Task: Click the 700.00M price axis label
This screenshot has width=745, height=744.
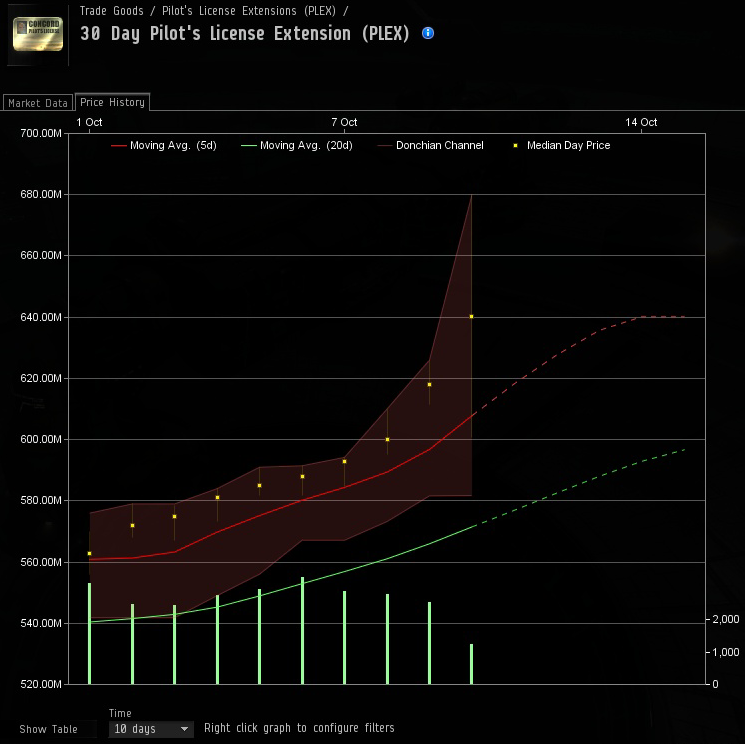Action: (x=41, y=133)
